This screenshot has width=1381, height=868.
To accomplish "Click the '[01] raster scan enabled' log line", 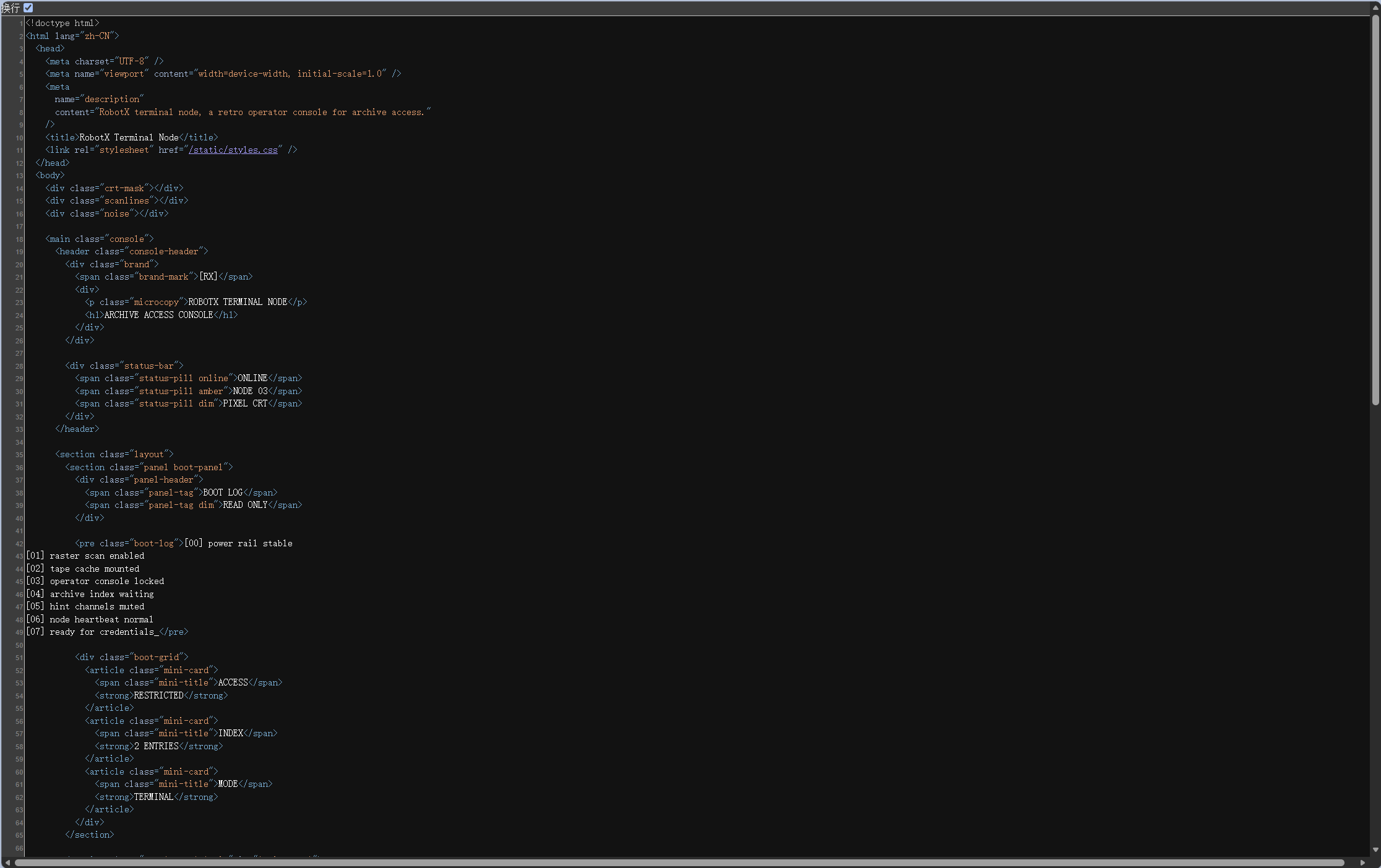I will [85, 556].
